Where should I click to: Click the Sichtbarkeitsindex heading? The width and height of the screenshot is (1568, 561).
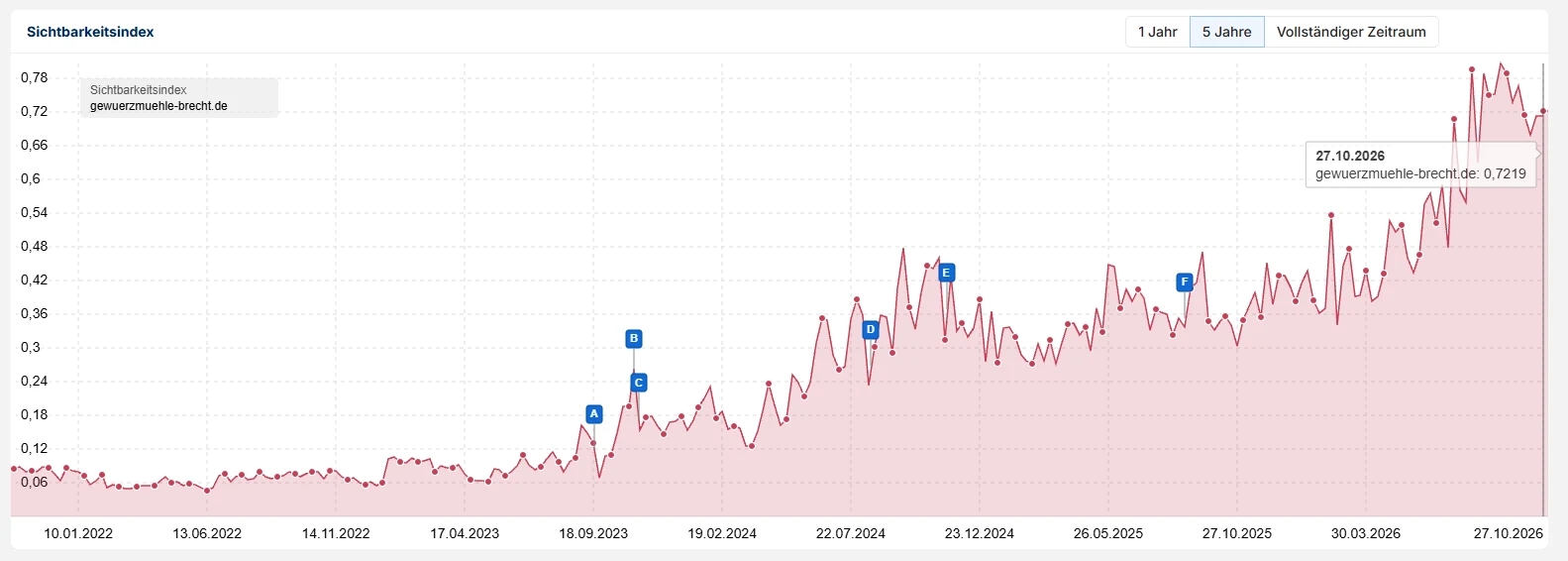point(90,32)
